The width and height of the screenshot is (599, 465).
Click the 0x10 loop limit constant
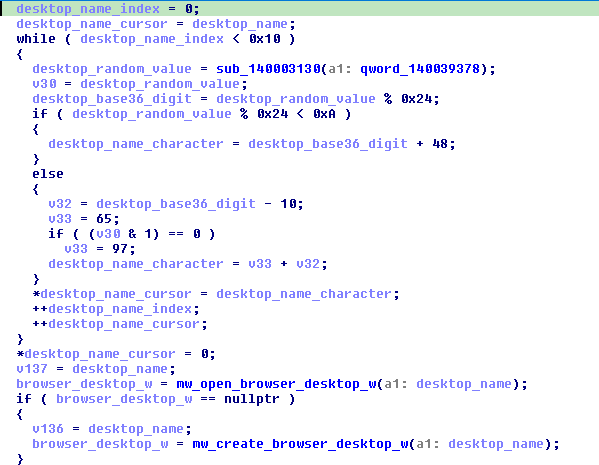265,39
